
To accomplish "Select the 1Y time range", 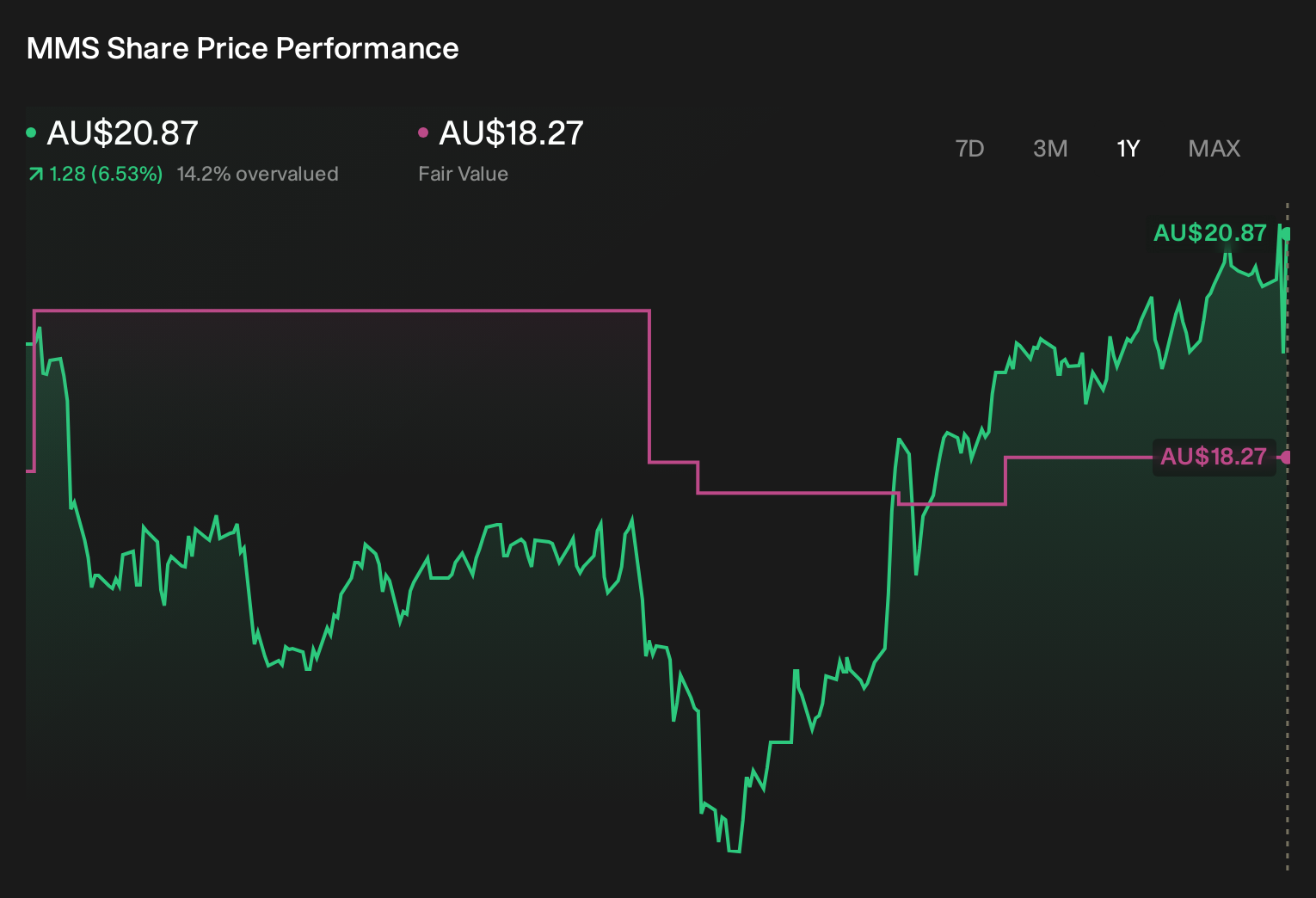I will click(1128, 149).
